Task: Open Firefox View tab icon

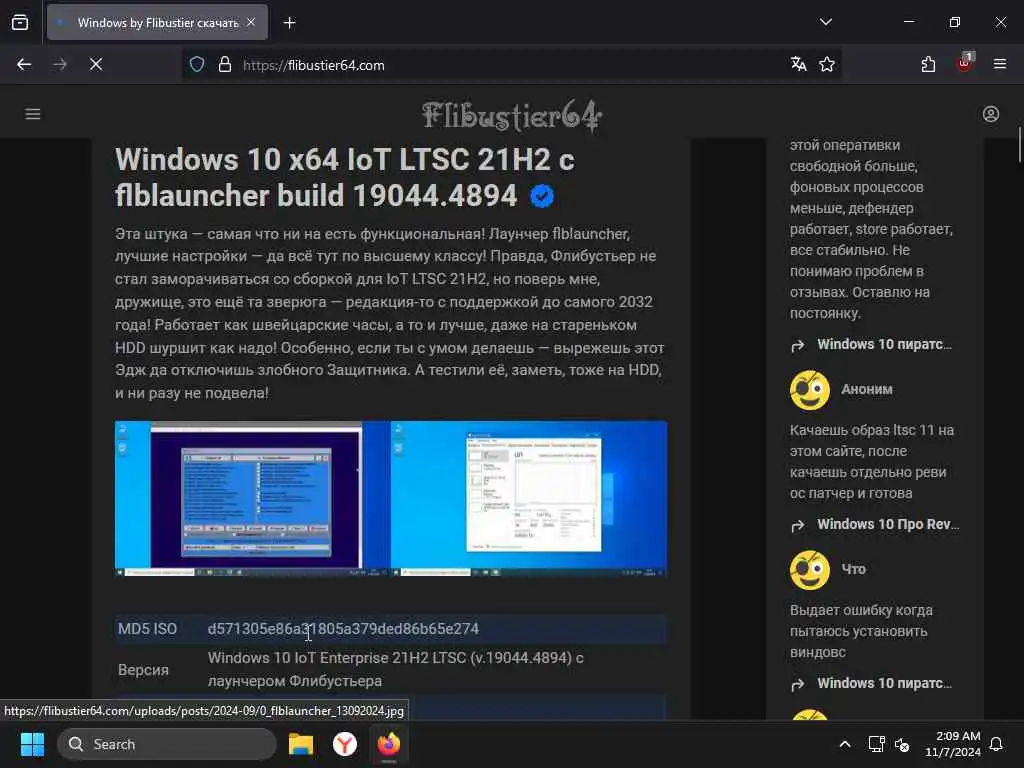Action: click(x=20, y=22)
